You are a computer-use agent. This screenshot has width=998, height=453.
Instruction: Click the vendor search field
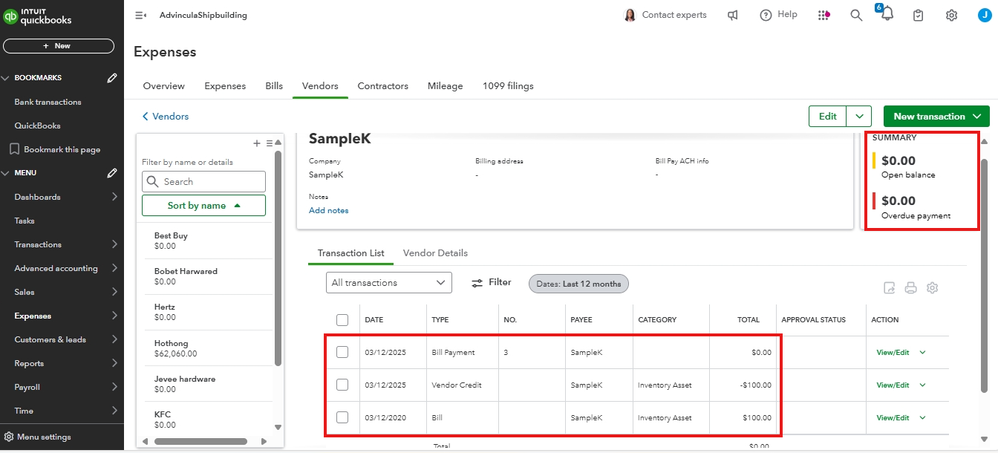coord(204,181)
